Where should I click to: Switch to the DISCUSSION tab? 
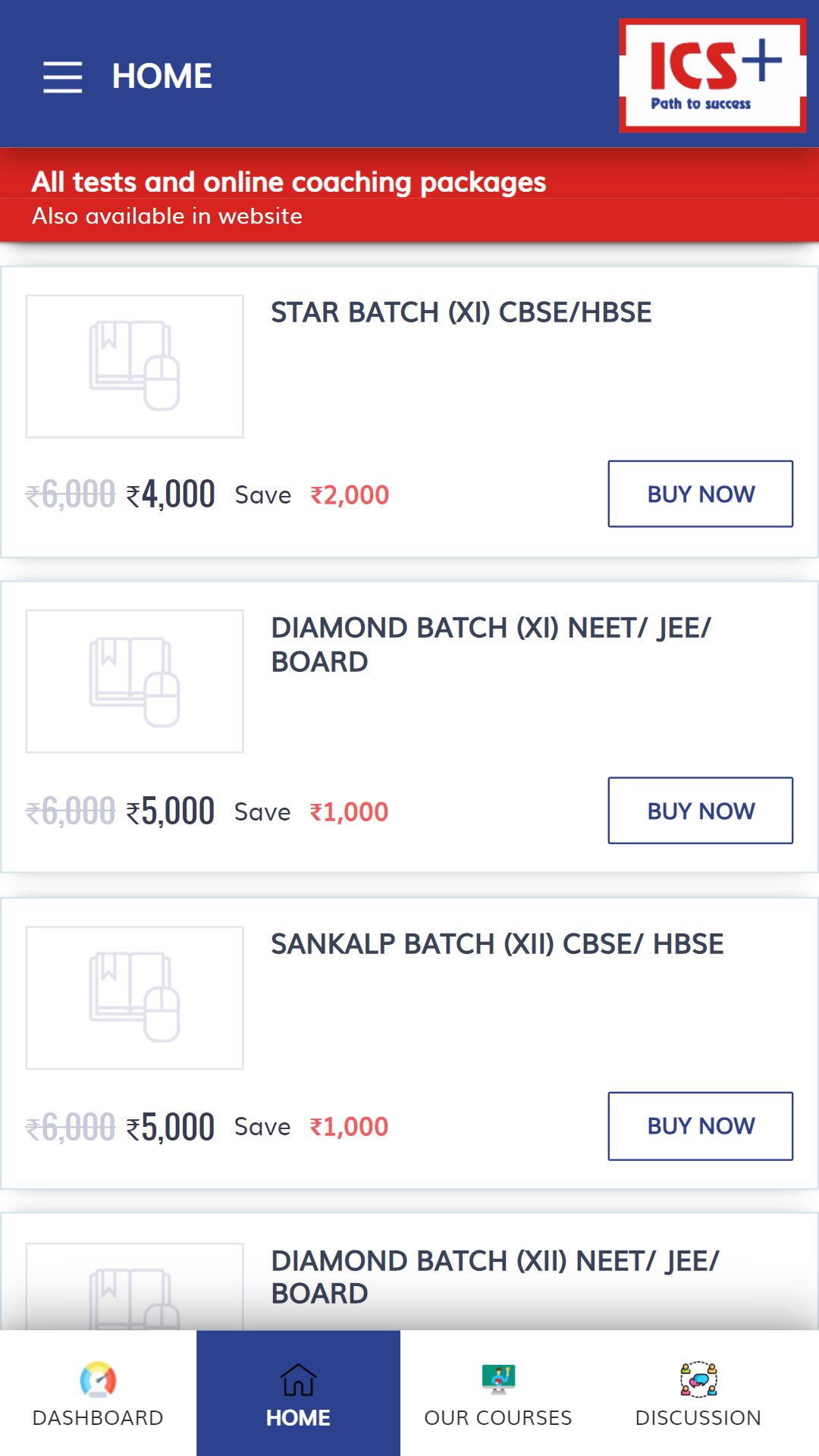pos(698,1393)
